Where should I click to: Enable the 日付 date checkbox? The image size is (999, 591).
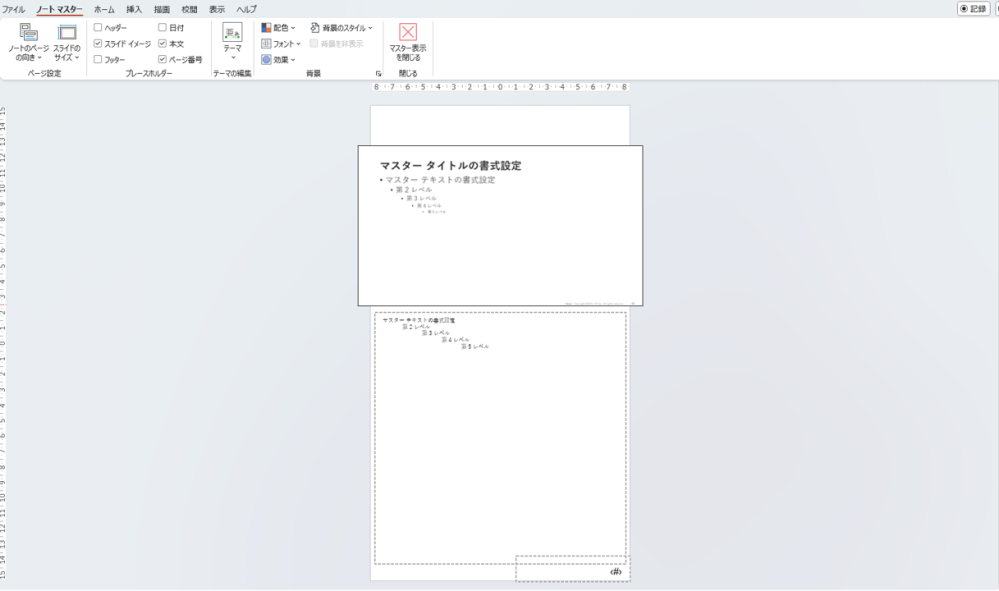(161, 28)
